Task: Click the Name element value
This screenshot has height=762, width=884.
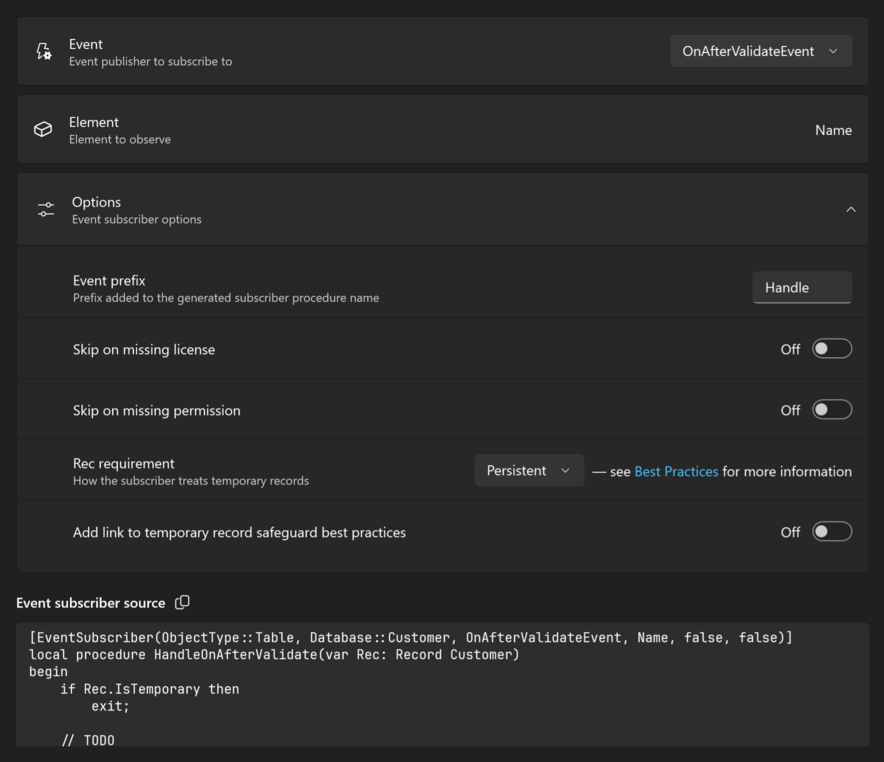Action: pos(833,130)
